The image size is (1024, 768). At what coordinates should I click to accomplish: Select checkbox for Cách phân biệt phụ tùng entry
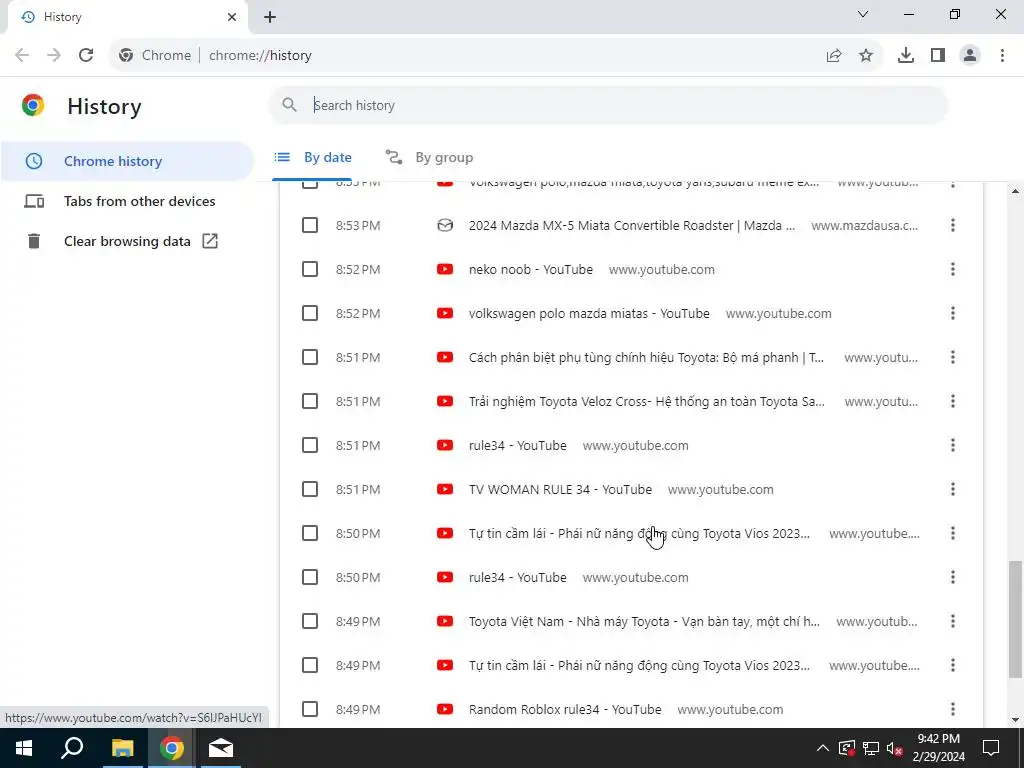pyautogui.click(x=310, y=357)
